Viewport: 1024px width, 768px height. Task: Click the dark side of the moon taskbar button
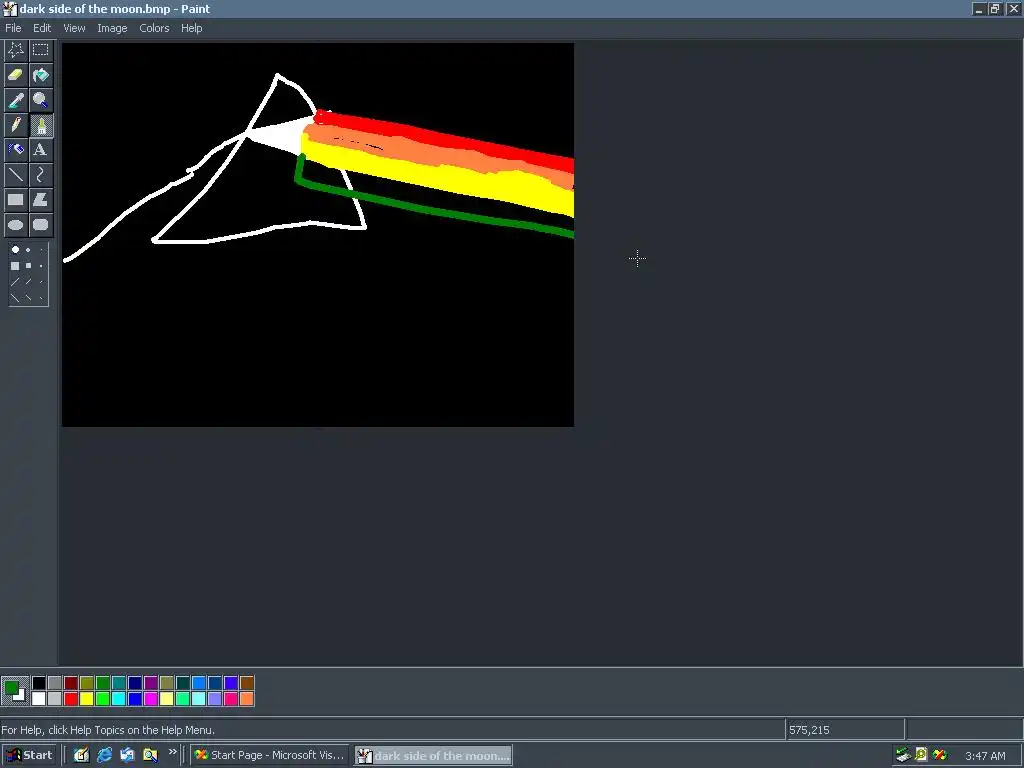tap(434, 756)
